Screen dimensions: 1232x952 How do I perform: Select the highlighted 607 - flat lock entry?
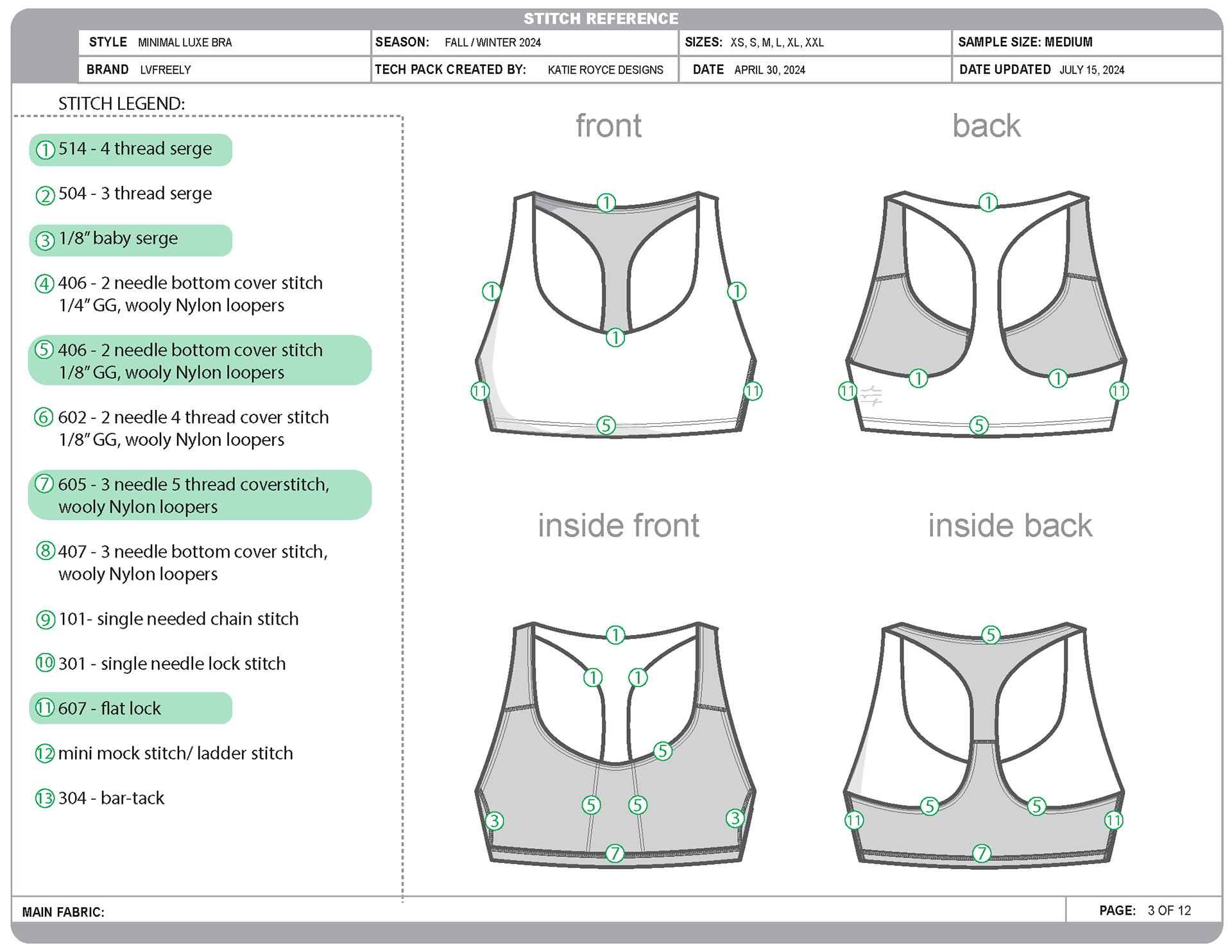point(130,708)
